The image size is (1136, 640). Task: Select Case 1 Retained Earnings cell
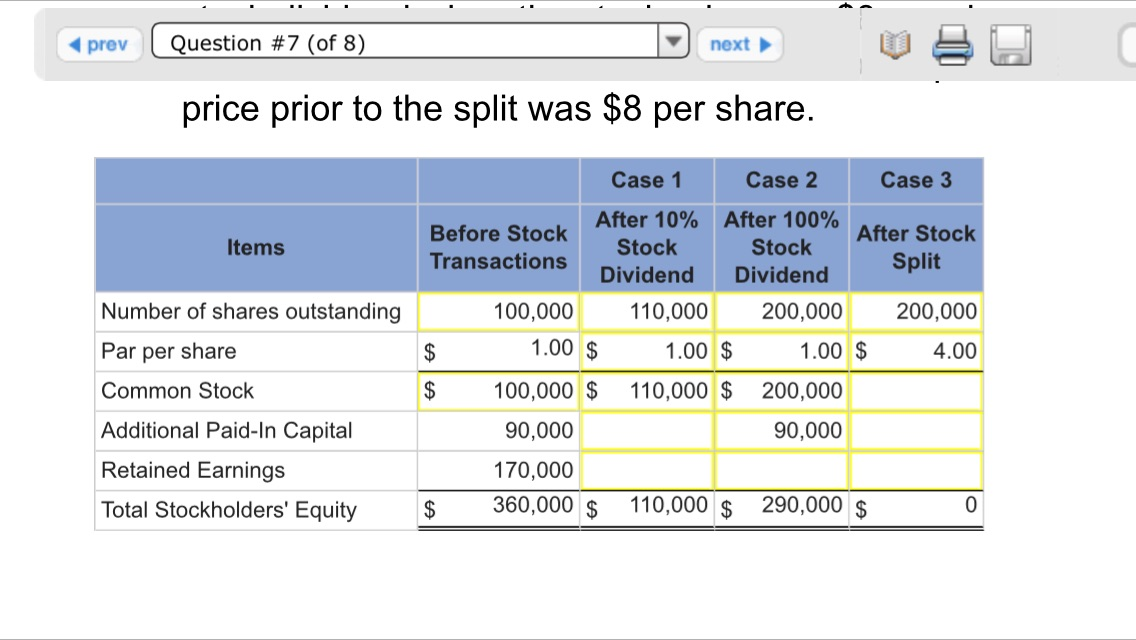coord(647,470)
